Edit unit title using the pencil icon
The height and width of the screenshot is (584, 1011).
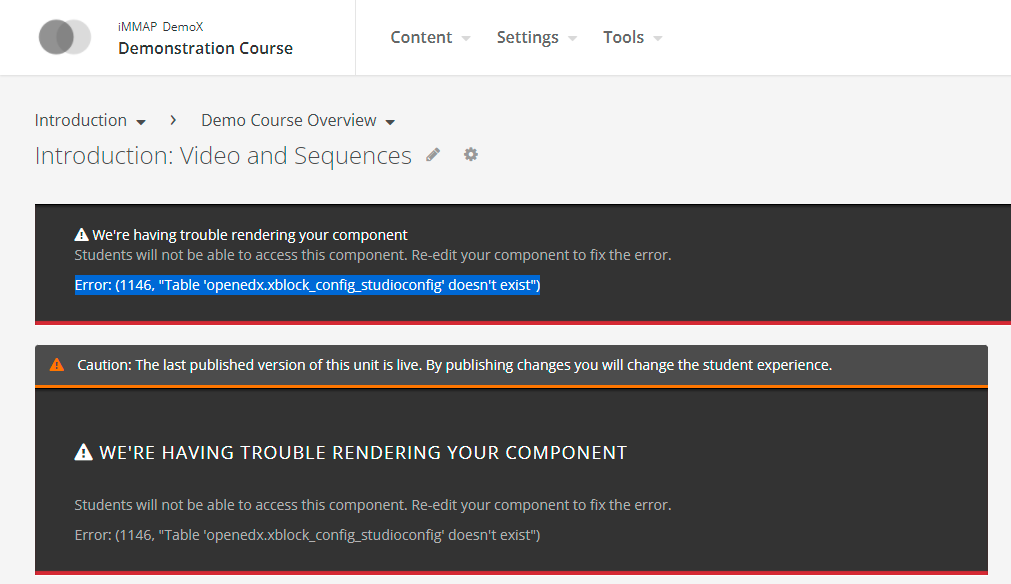pos(433,155)
